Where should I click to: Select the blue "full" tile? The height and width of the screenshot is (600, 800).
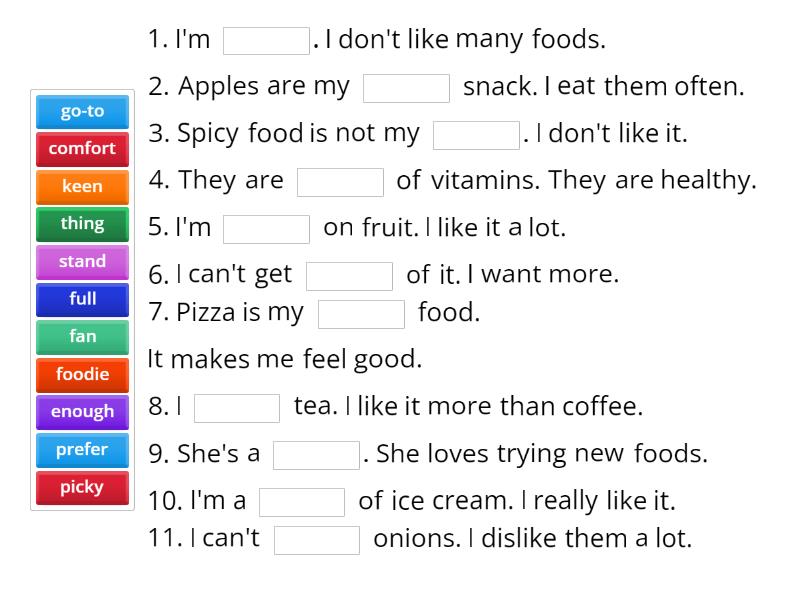point(81,299)
